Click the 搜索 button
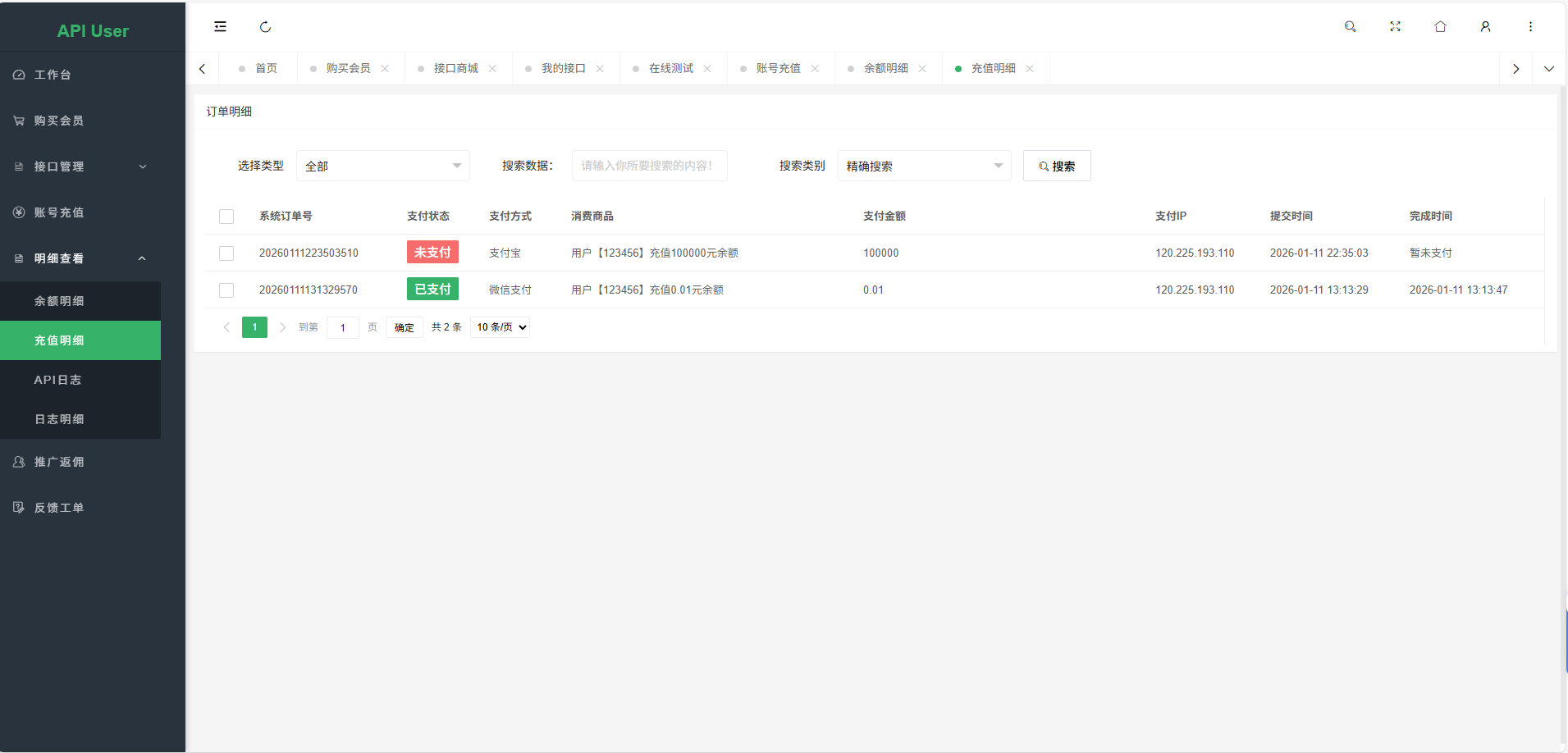The width and height of the screenshot is (1568, 753). click(x=1056, y=165)
